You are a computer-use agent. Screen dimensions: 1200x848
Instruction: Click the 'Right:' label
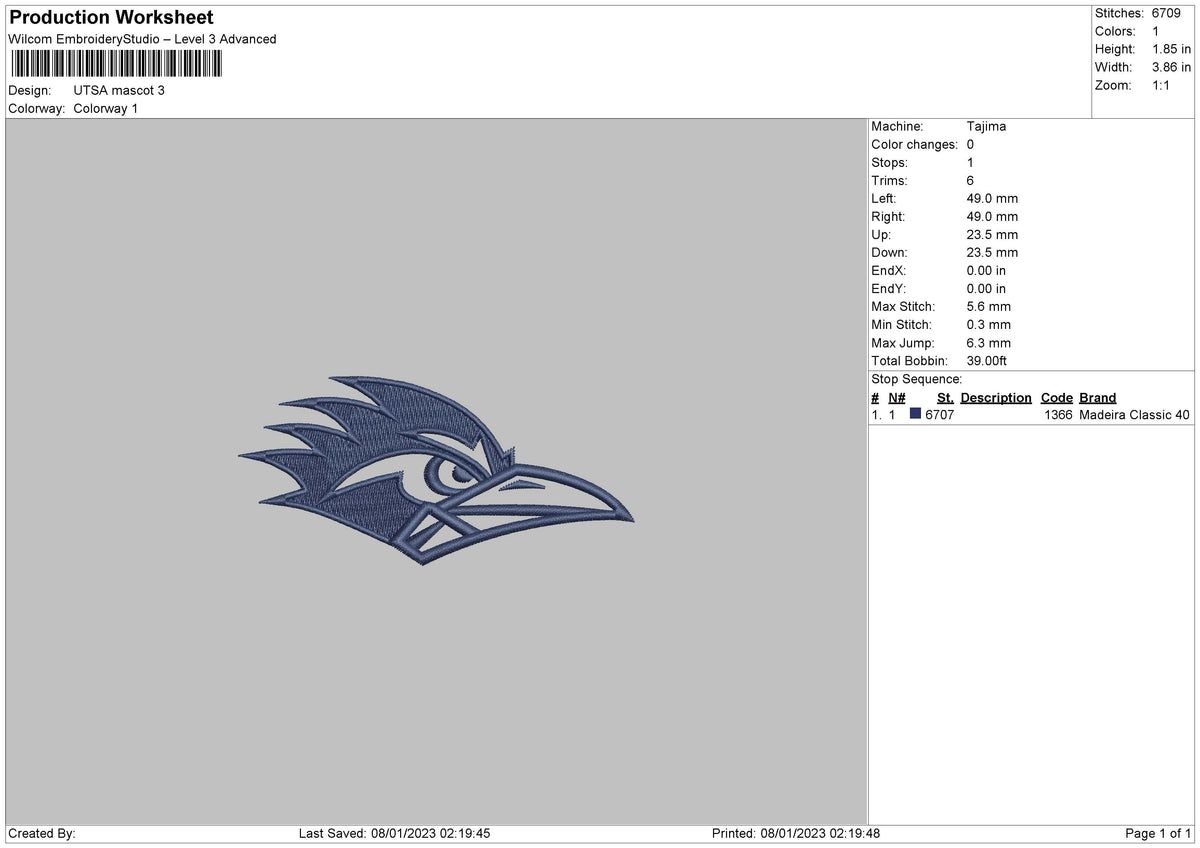coord(888,216)
